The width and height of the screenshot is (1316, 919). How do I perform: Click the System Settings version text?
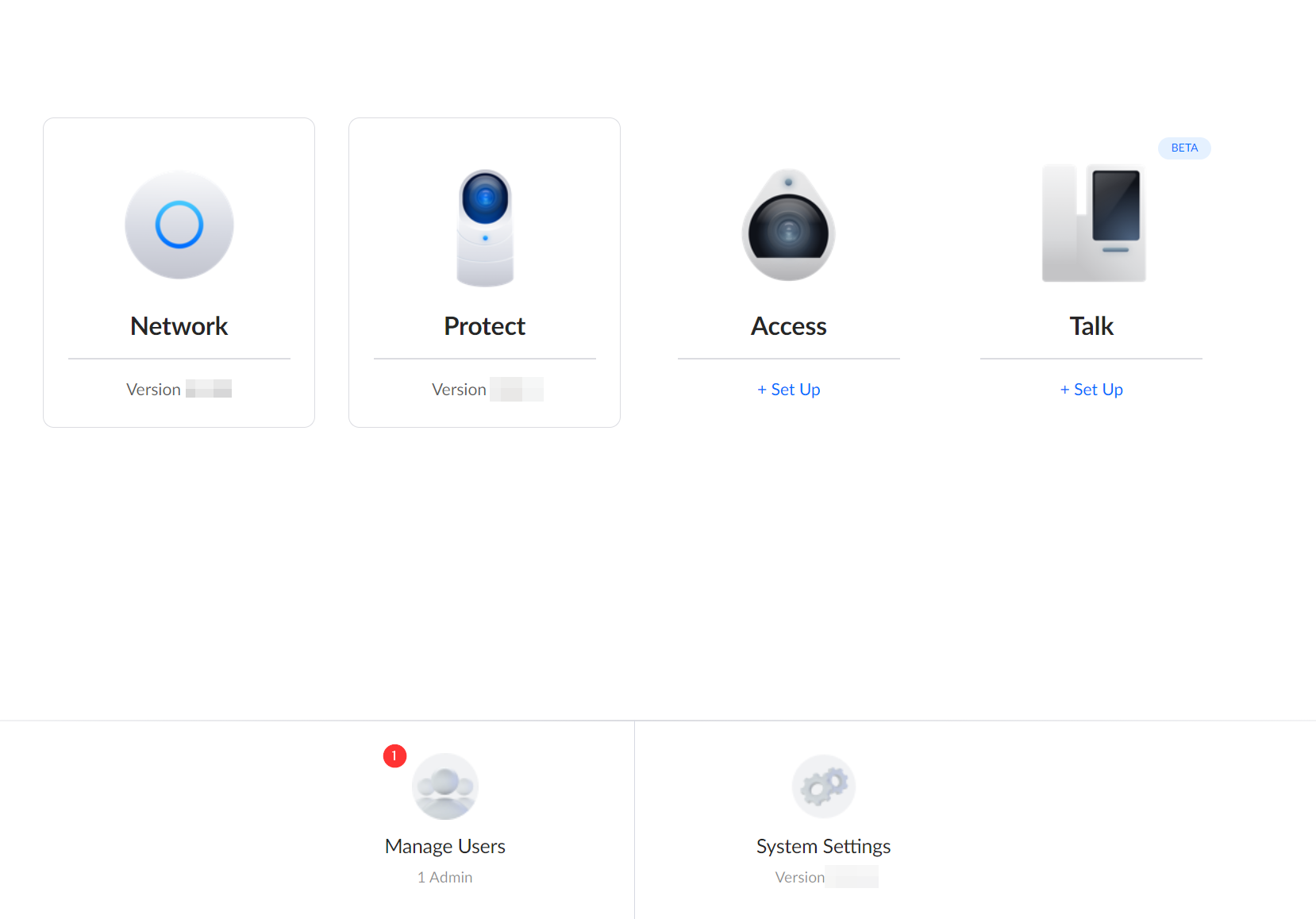[x=825, y=878]
